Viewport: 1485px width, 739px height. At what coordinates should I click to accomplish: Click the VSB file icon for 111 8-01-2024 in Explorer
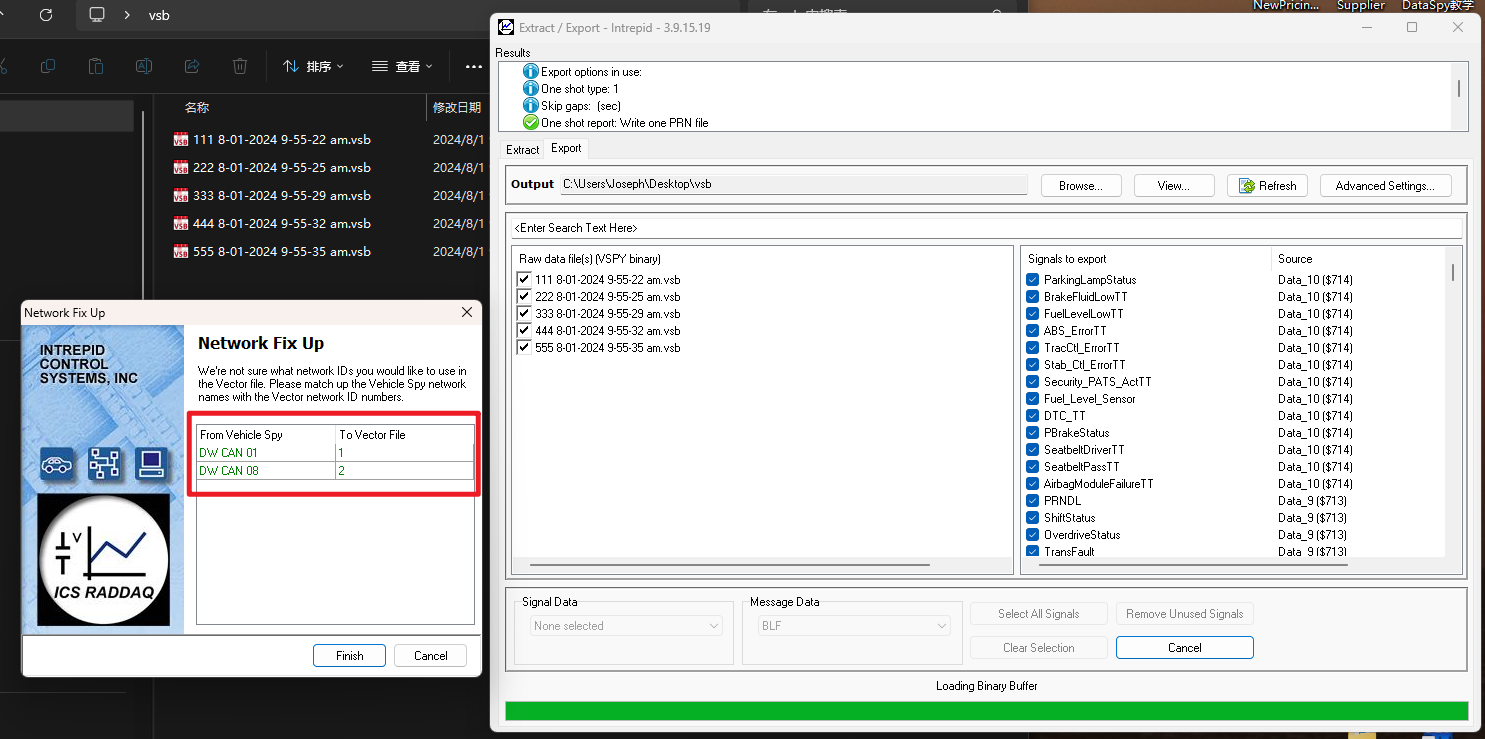[x=181, y=140]
